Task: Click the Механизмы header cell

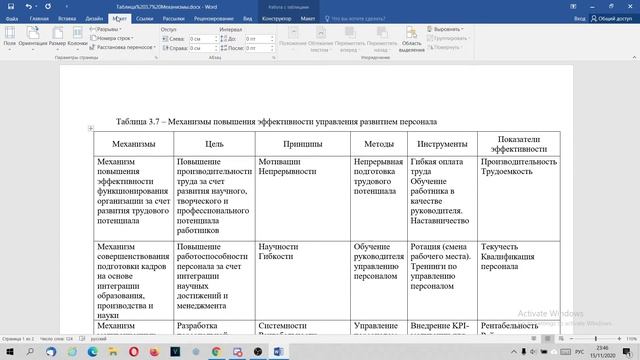Action: [133, 144]
